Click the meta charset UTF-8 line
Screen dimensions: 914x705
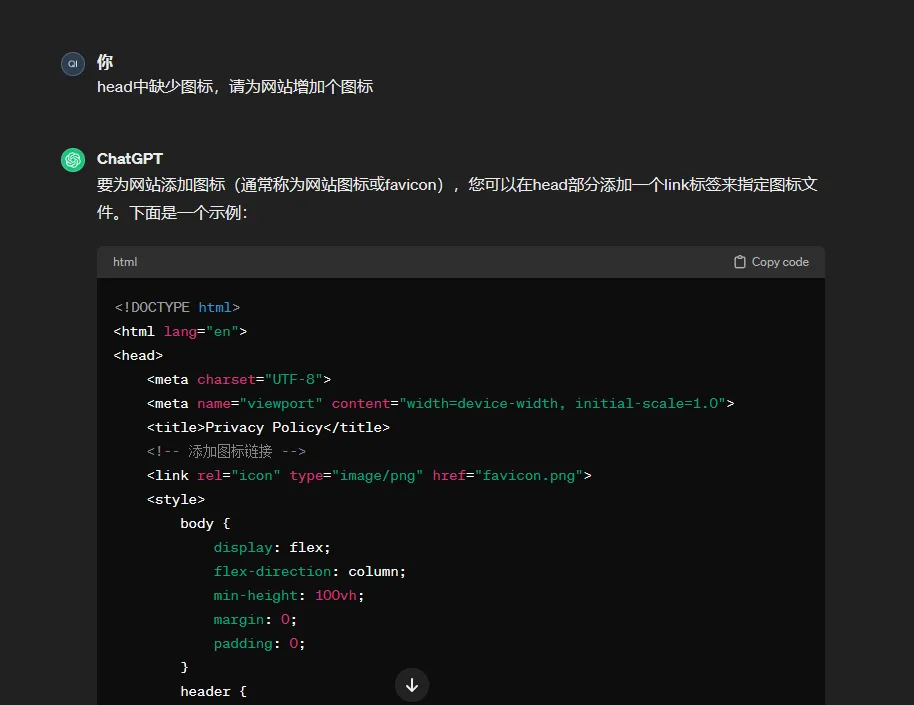(238, 380)
